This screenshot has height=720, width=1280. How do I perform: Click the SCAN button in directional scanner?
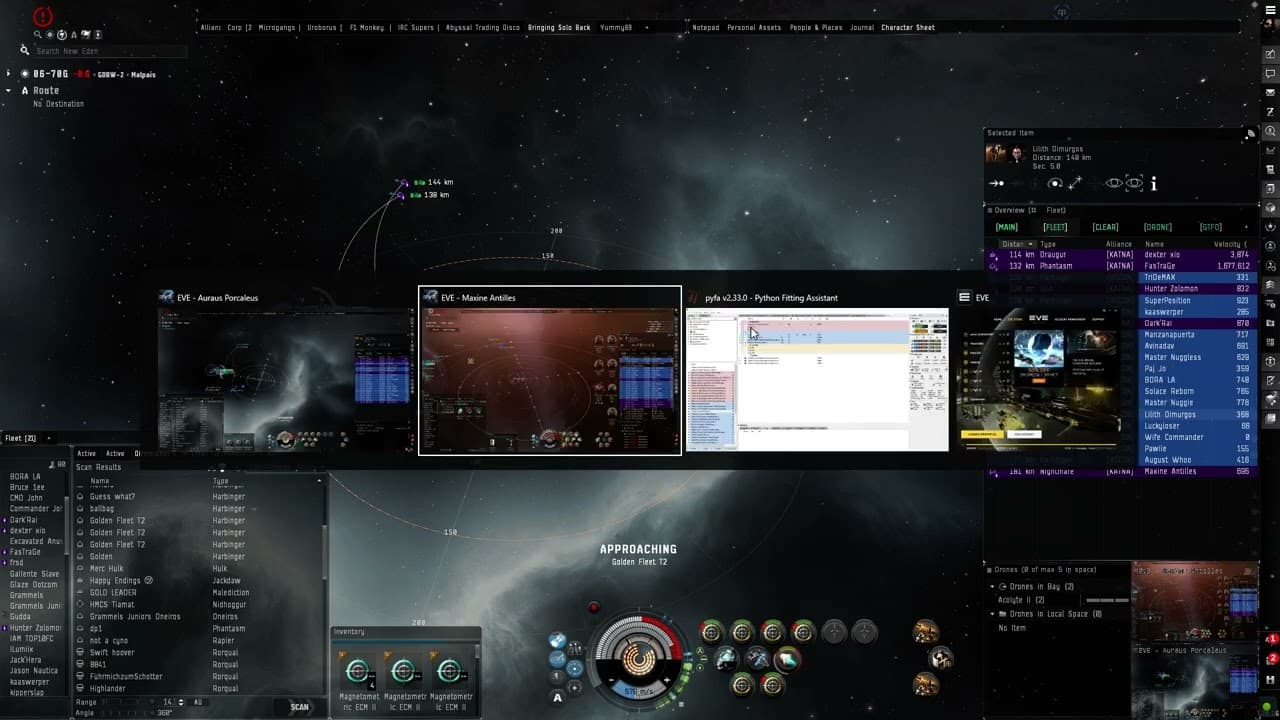(x=299, y=707)
